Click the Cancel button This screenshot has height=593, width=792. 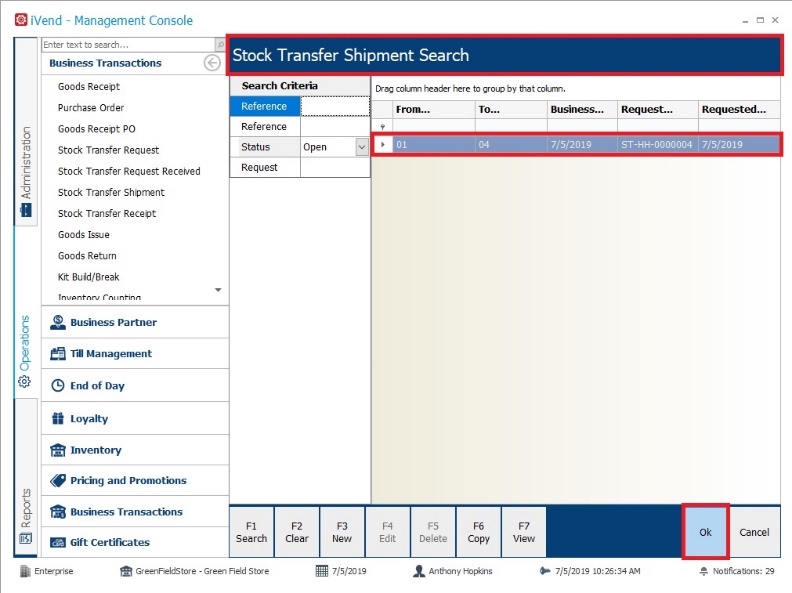click(x=754, y=532)
